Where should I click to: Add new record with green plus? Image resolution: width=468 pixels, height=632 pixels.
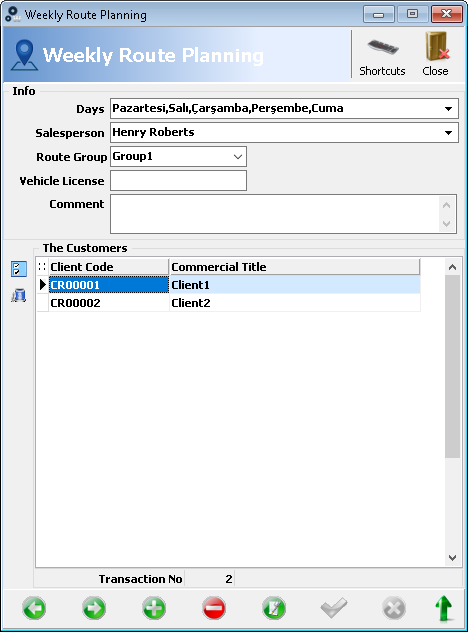154,608
